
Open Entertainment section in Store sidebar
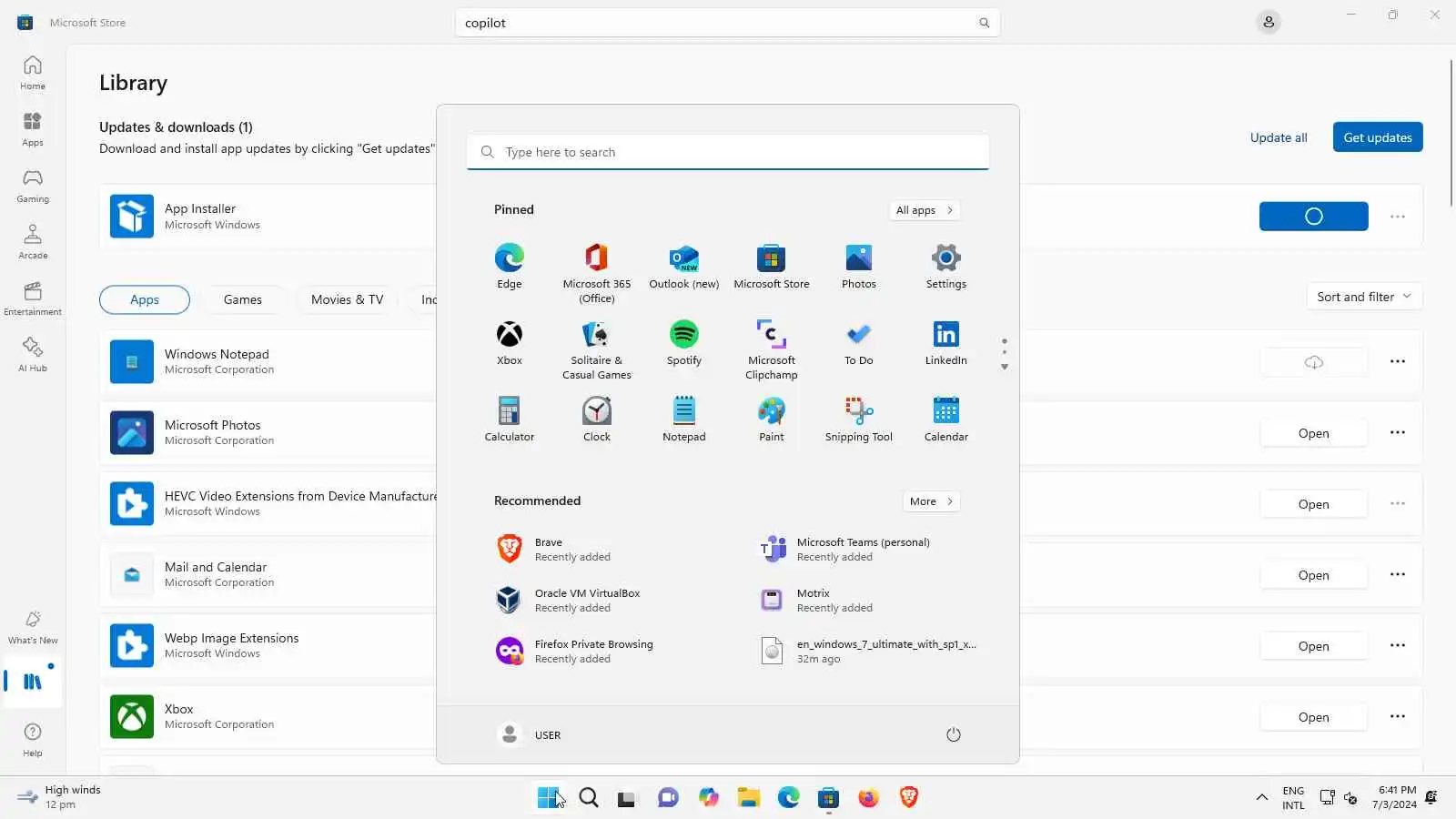pyautogui.click(x=33, y=298)
